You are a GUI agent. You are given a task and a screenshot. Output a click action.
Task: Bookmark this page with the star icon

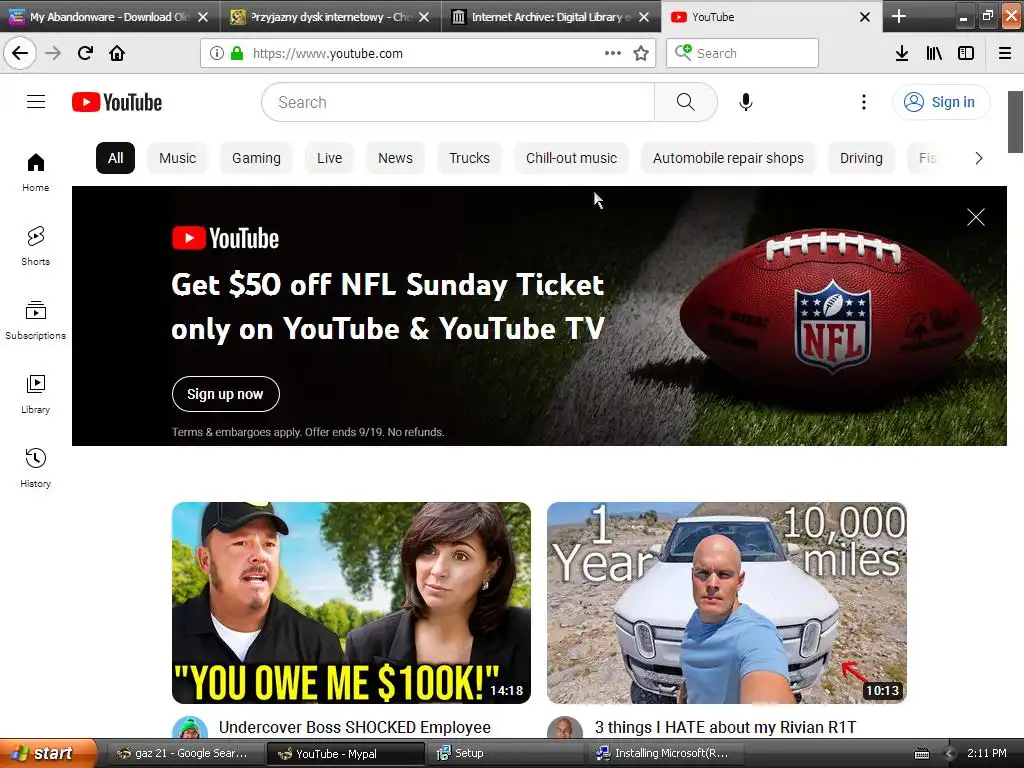click(x=641, y=53)
